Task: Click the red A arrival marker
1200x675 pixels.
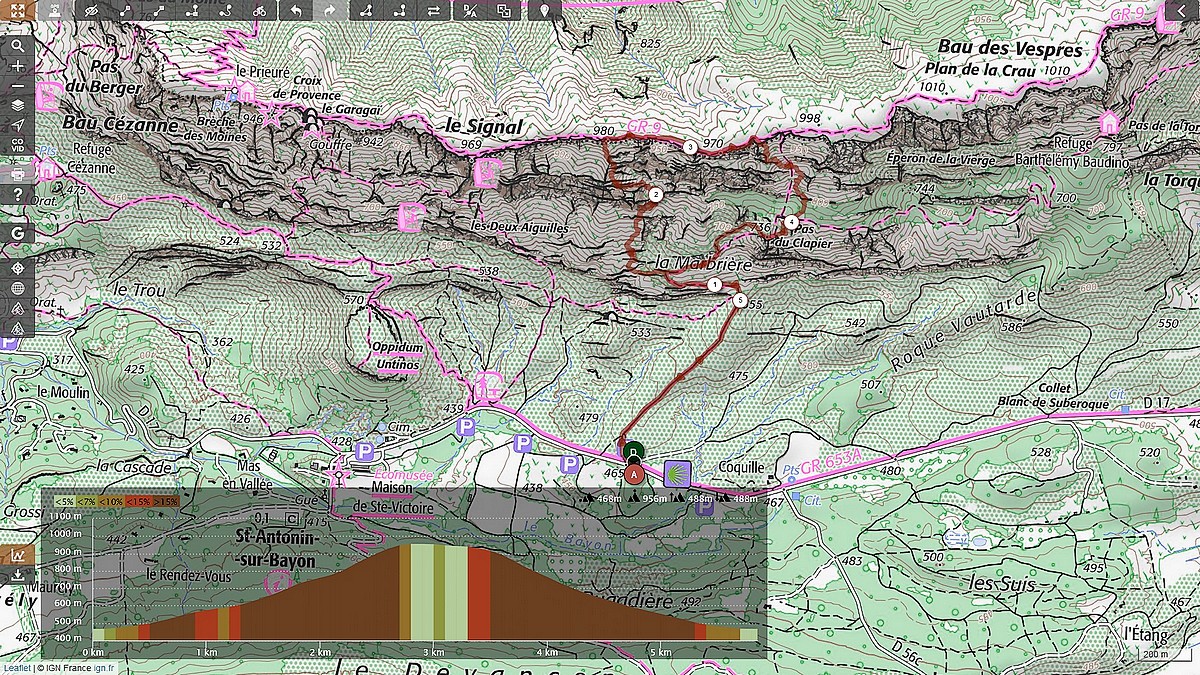Action: coord(633,474)
